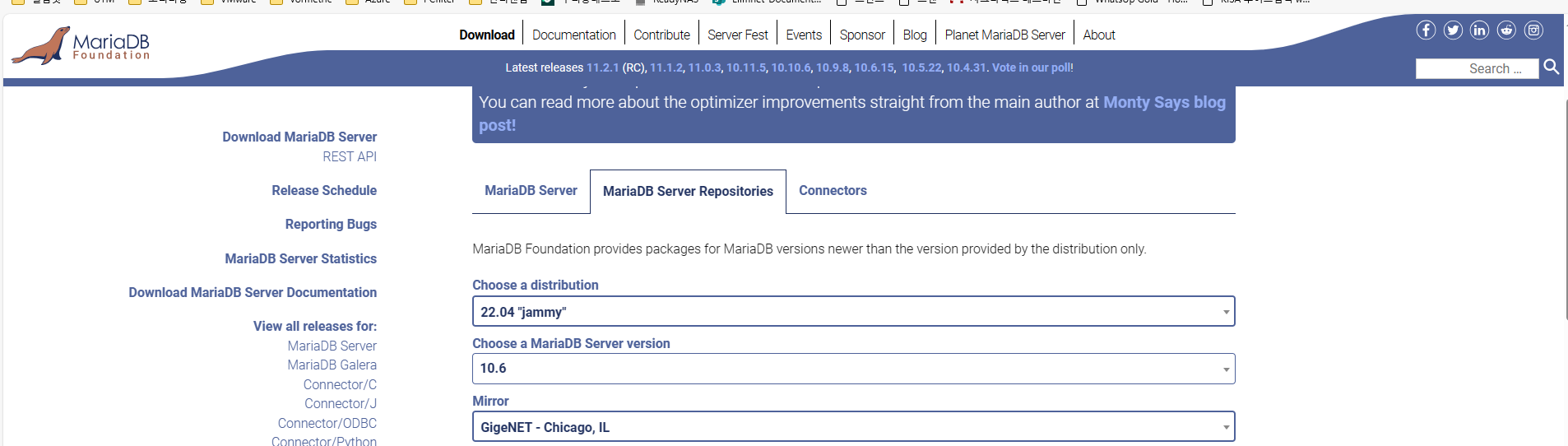The height and width of the screenshot is (446, 1568).
Task: Open the Twitter social icon
Action: (x=1453, y=30)
